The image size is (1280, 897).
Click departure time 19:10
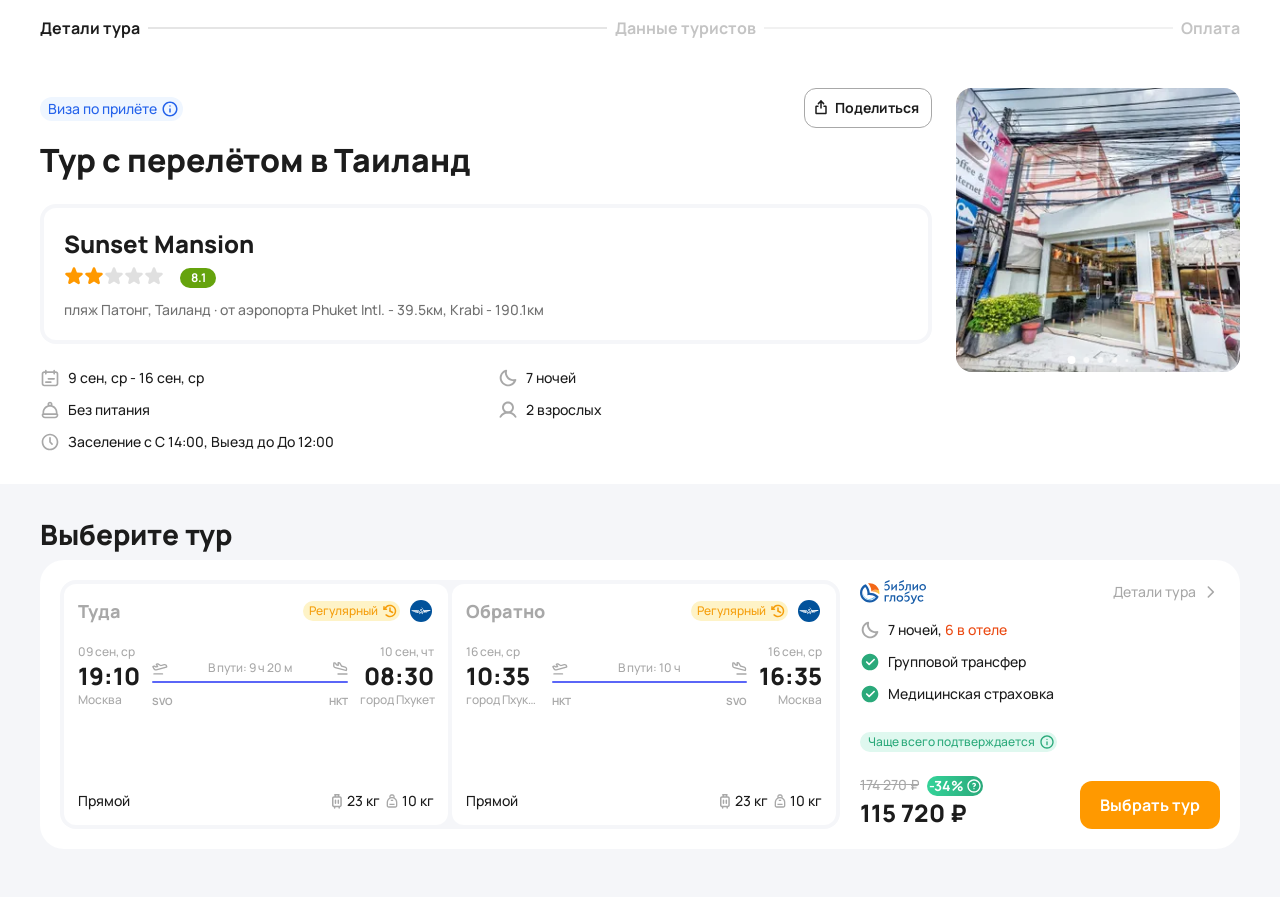(109, 677)
